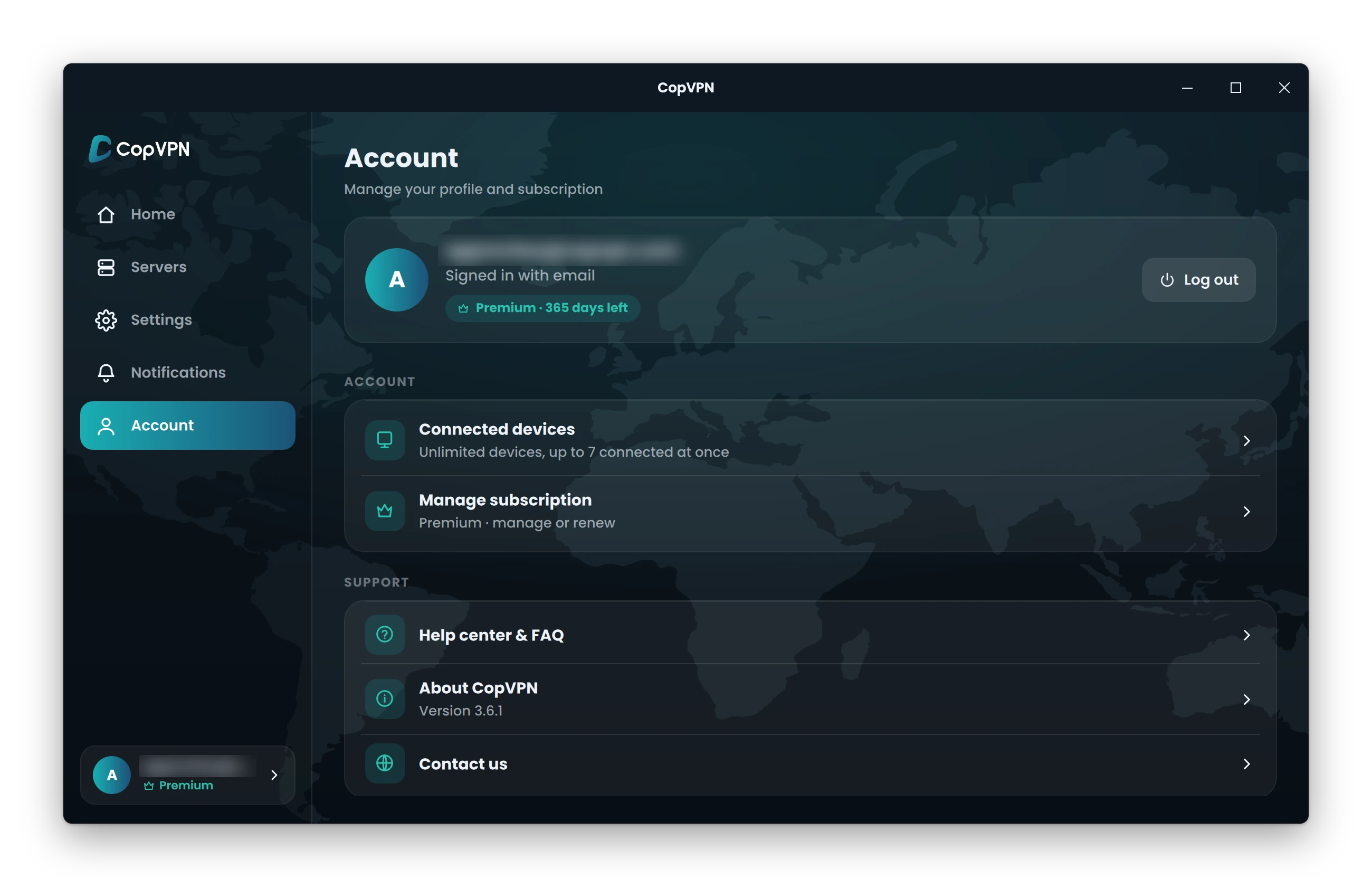
Task: Go to Home in sidebar
Action: click(x=187, y=214)
